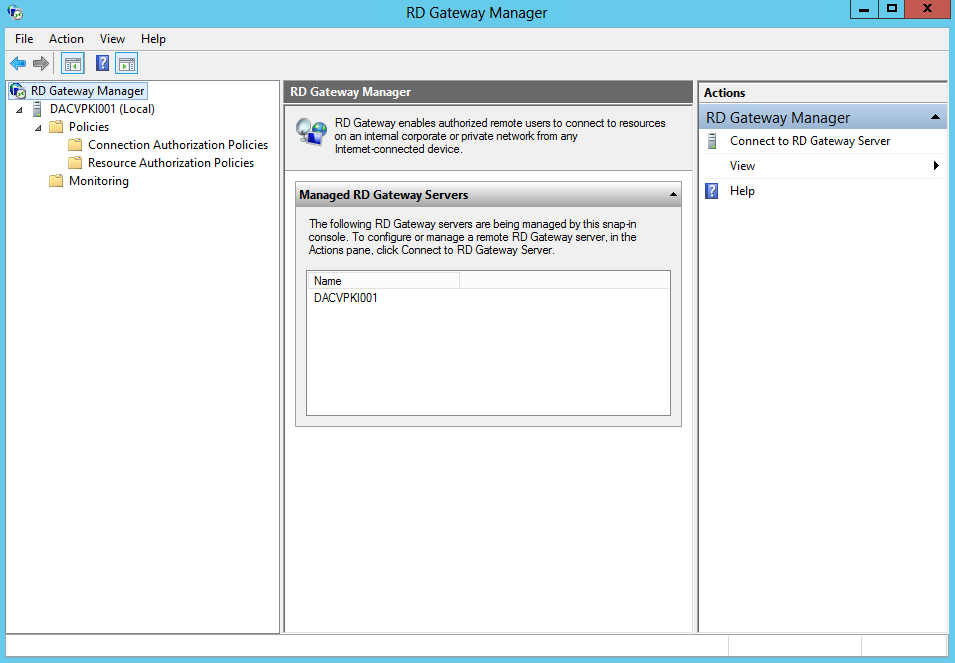Open the View menu in menu bar
This screenshot has width=955, height=663.
113,39
